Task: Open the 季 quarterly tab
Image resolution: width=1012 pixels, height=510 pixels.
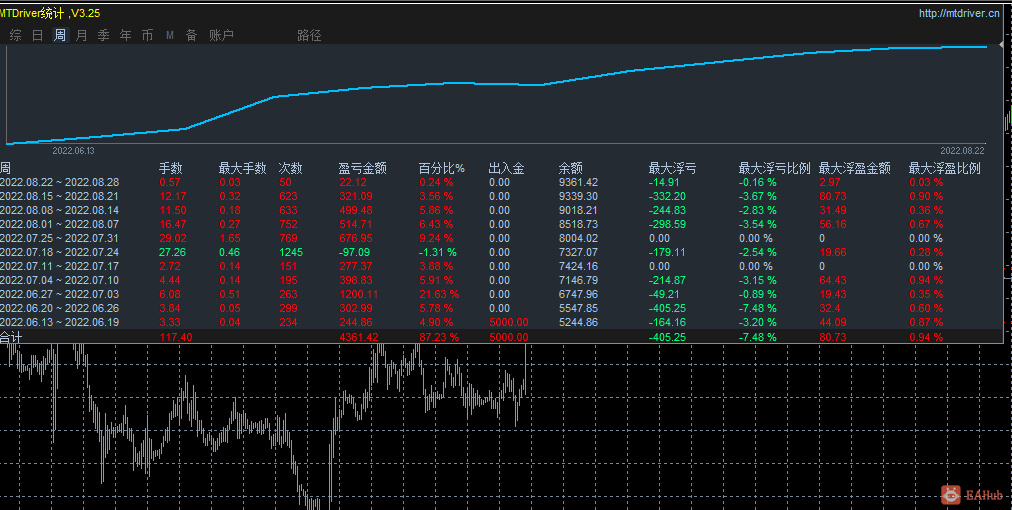Action: (103, 36)
